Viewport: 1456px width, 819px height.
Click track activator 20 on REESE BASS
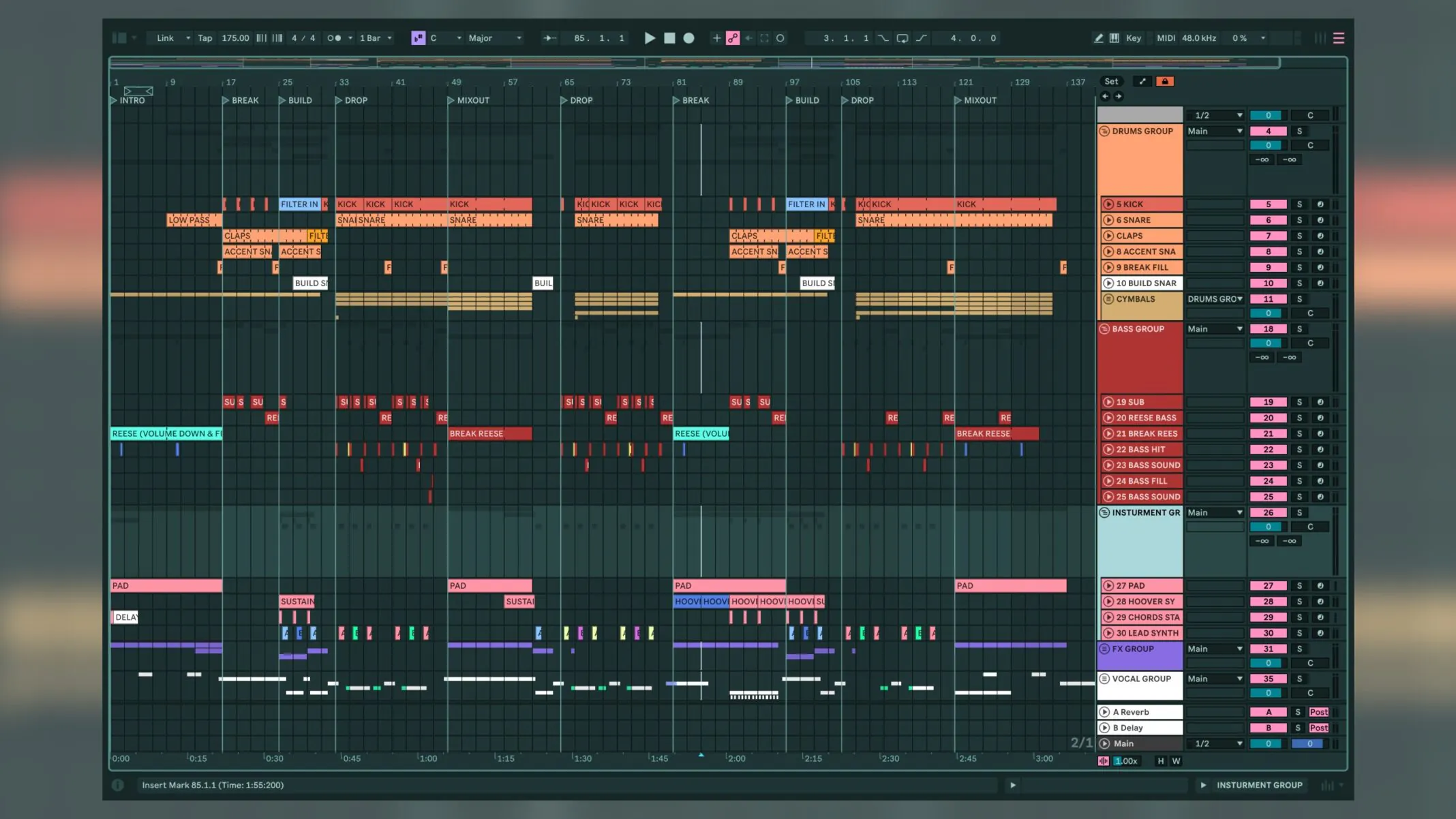pos(1268,418)
